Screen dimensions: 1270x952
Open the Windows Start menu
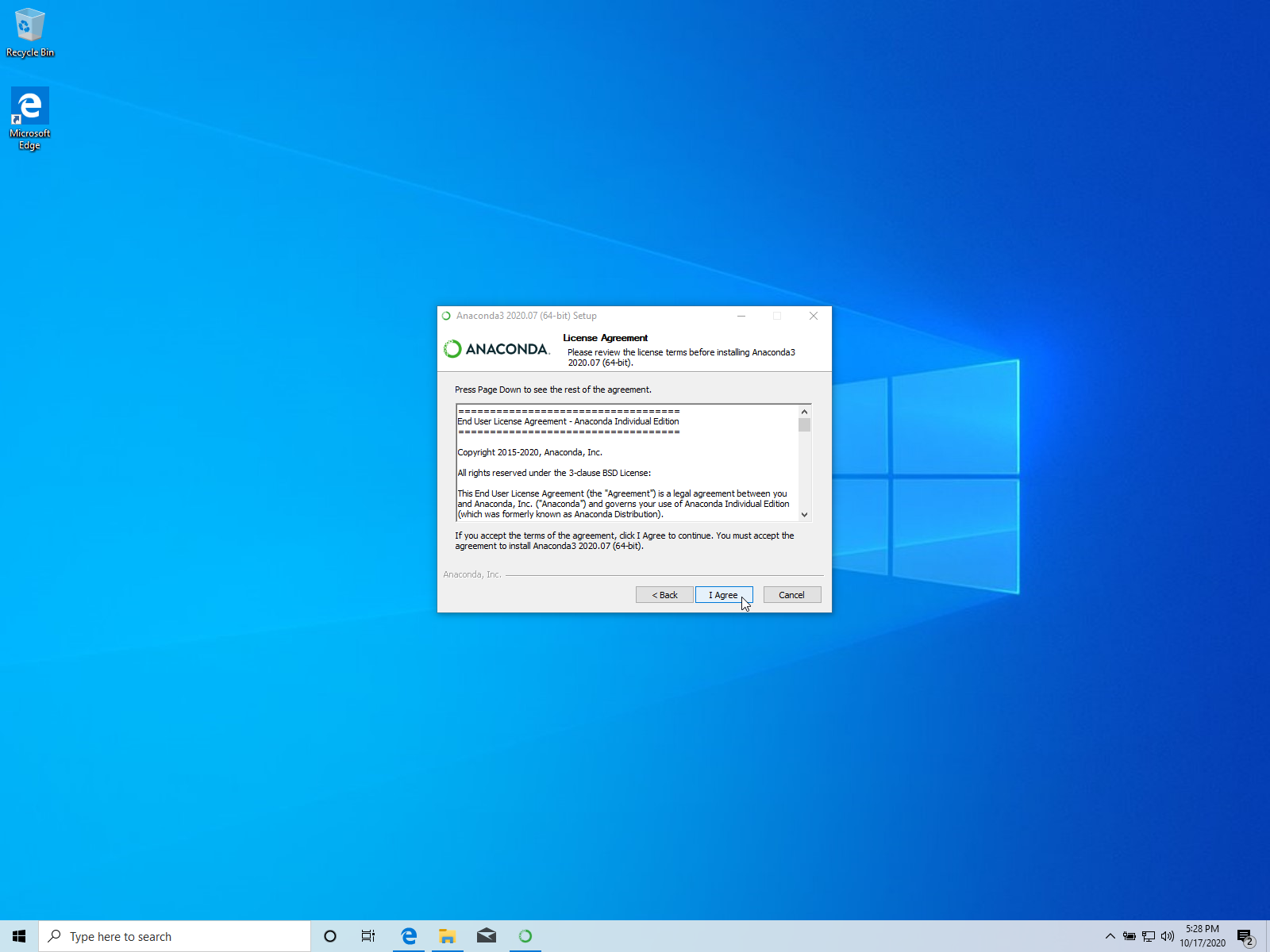[19, 936]
